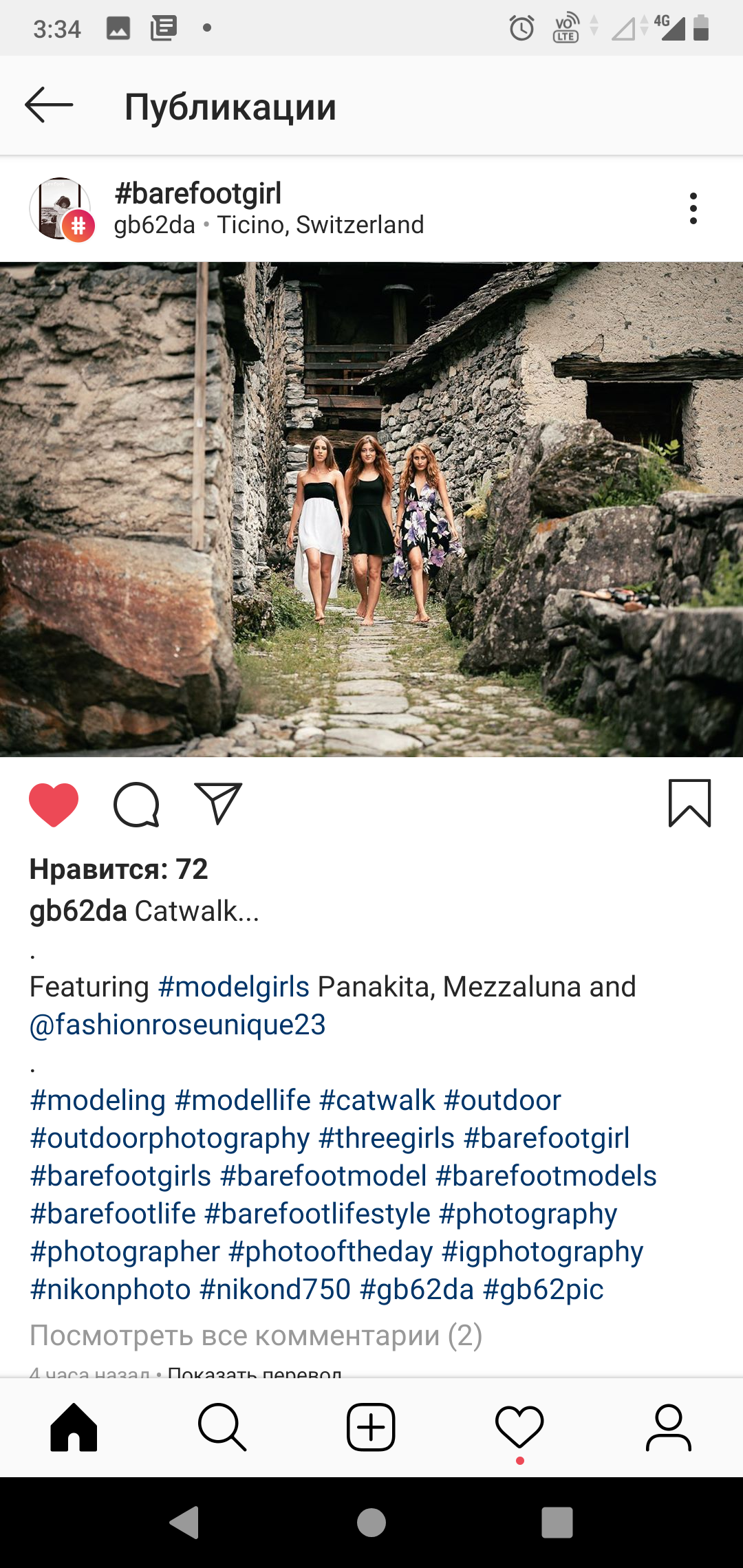
Task: Unlike the post with red heart
Action: coord(54,805)
